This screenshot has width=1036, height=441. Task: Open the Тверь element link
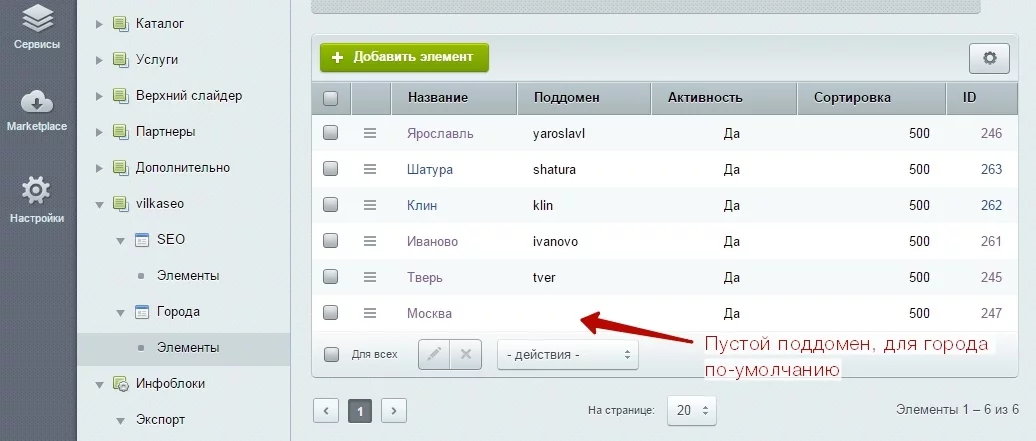click(x=424, y=277)
